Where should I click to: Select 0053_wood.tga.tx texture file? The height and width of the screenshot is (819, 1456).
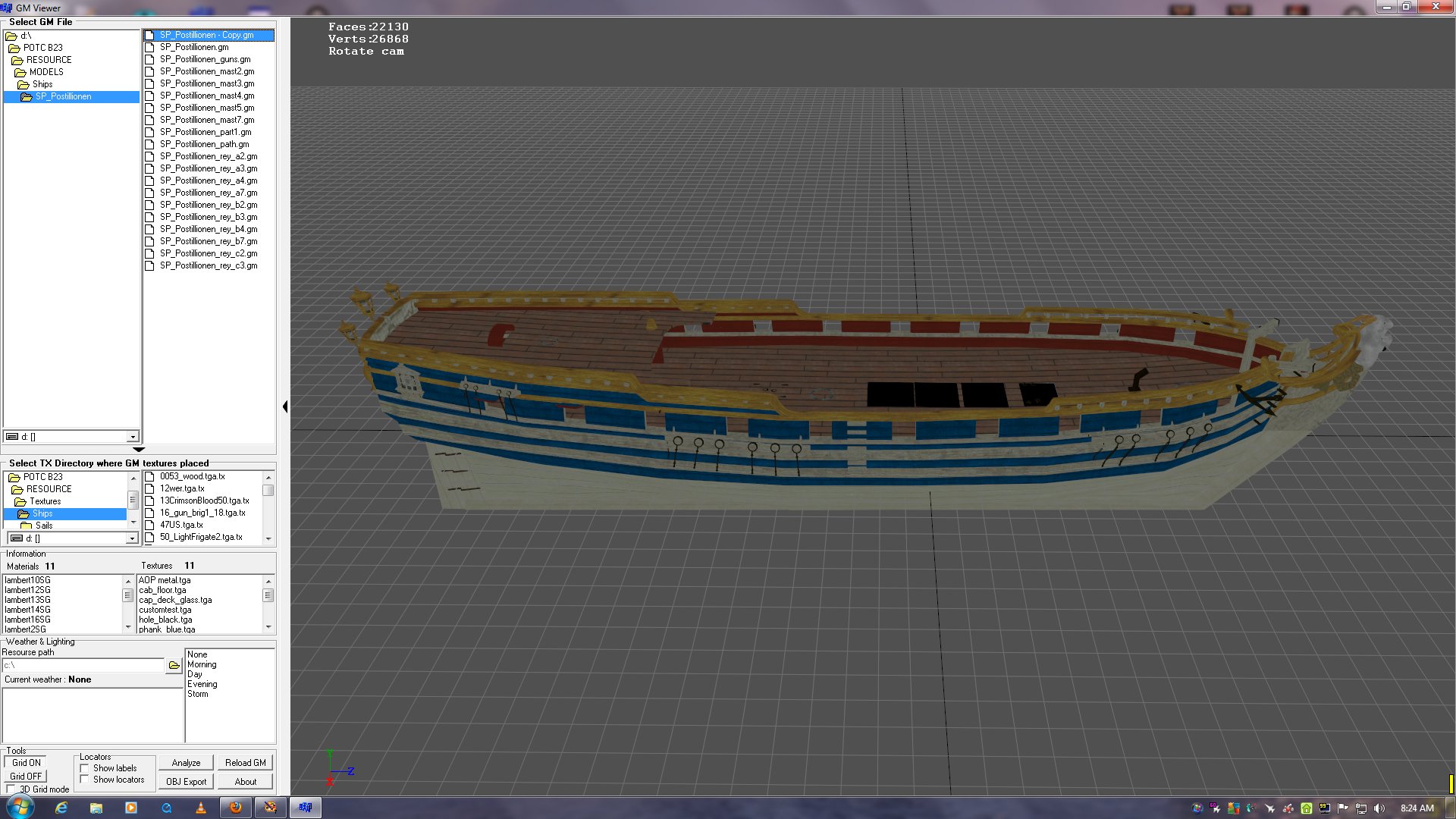pos(192,476)
